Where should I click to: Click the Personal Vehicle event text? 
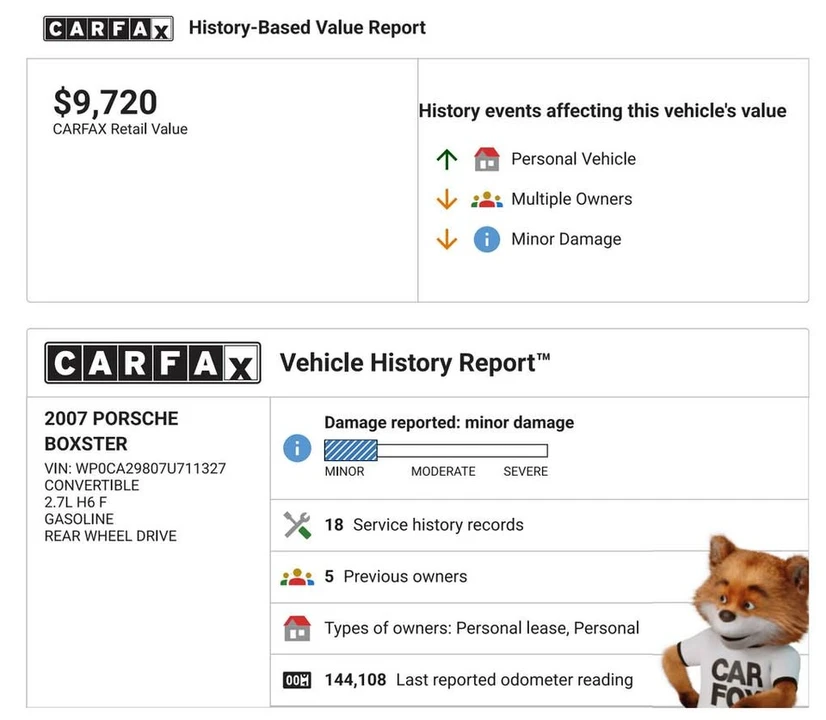coord(574,159)
